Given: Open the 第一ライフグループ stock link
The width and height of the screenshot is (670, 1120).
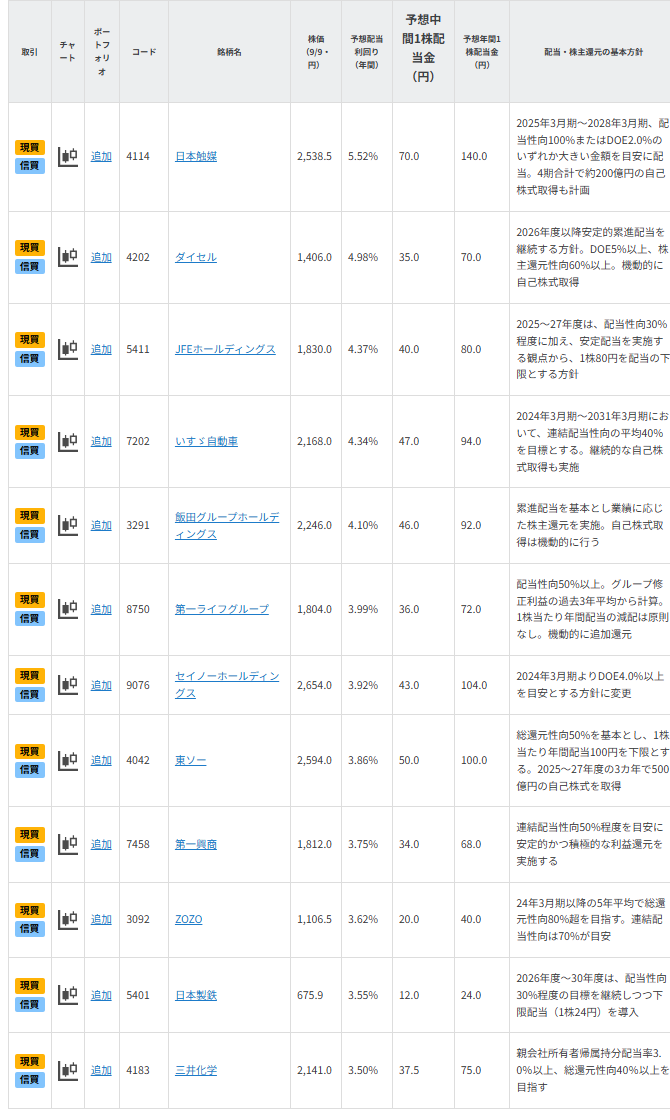Looking at the screenshot, I should [x=222, y=609].
